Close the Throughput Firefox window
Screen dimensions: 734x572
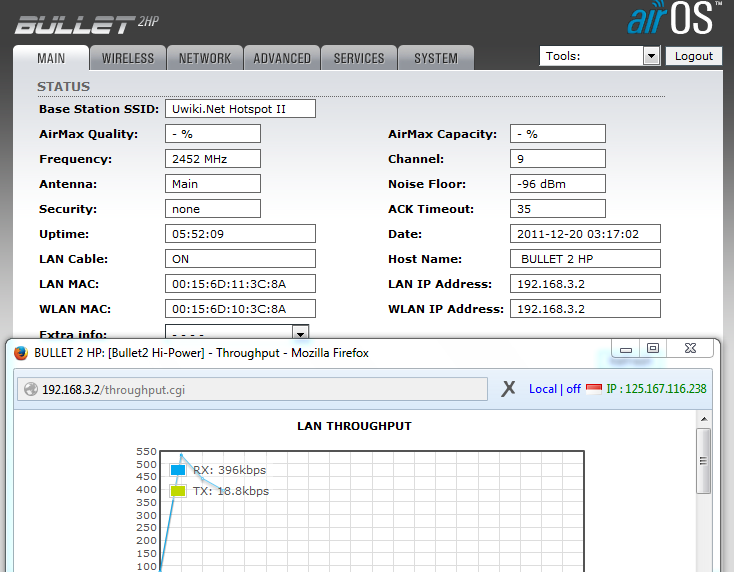690,349
